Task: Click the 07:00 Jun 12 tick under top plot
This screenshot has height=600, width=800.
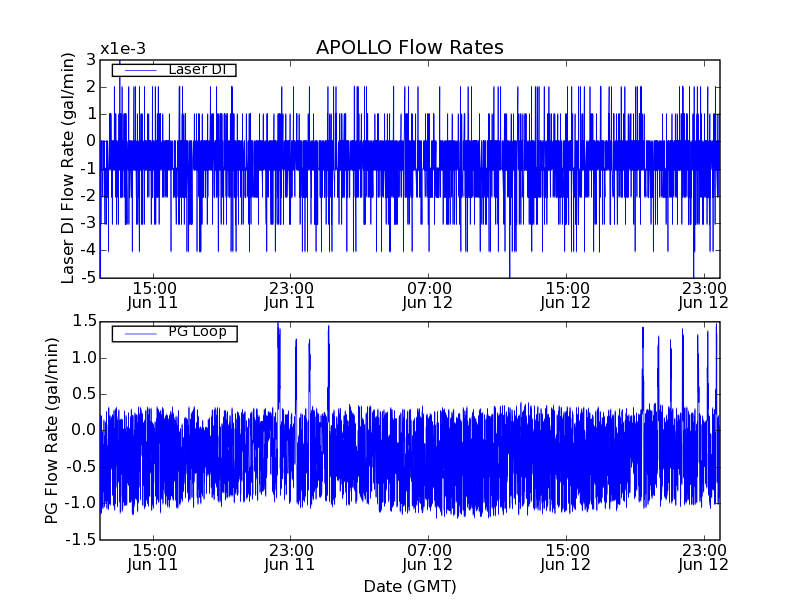Action: pyautogui.click(x=428, y=294)
